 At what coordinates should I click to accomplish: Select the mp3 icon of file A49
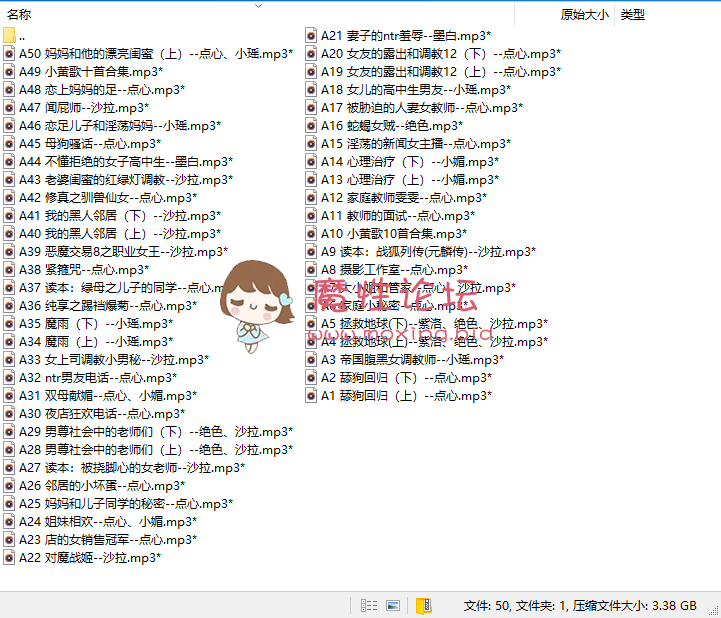pos(9,72)
